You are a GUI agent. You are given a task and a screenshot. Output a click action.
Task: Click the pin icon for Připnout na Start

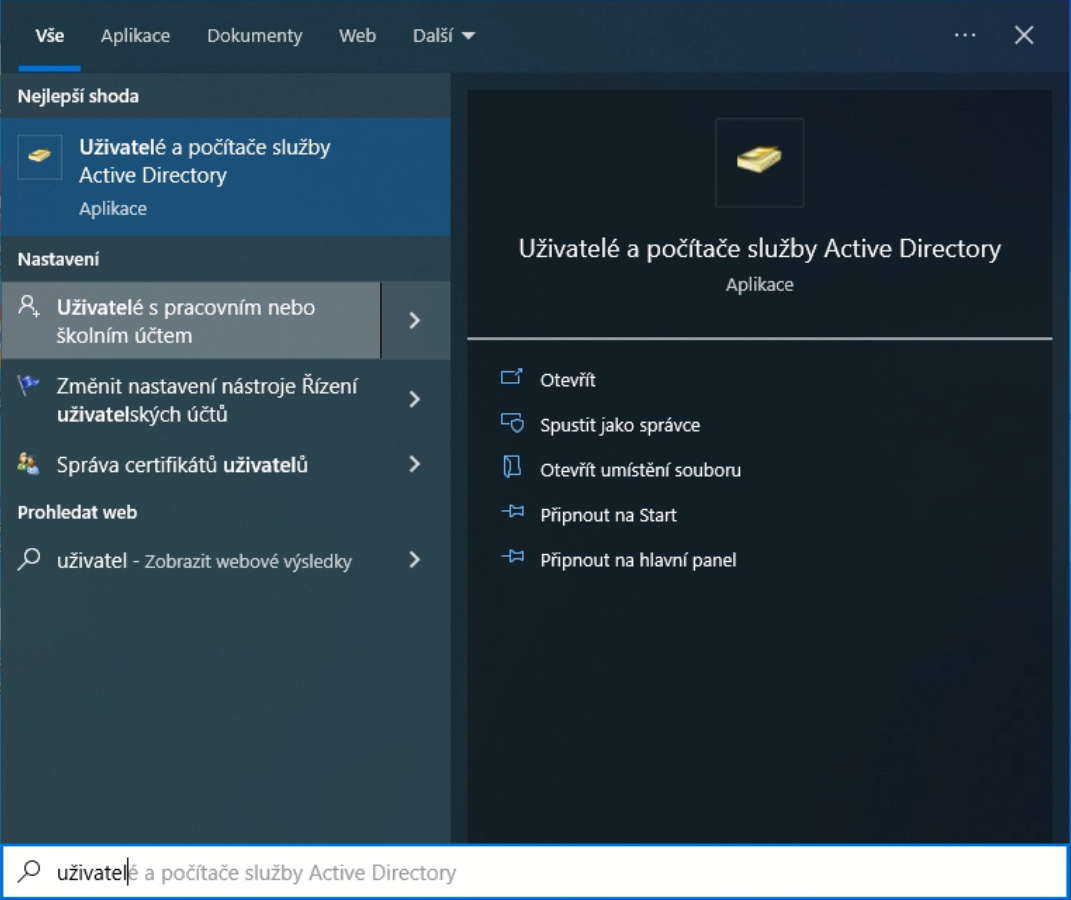[x=513, y=512]
